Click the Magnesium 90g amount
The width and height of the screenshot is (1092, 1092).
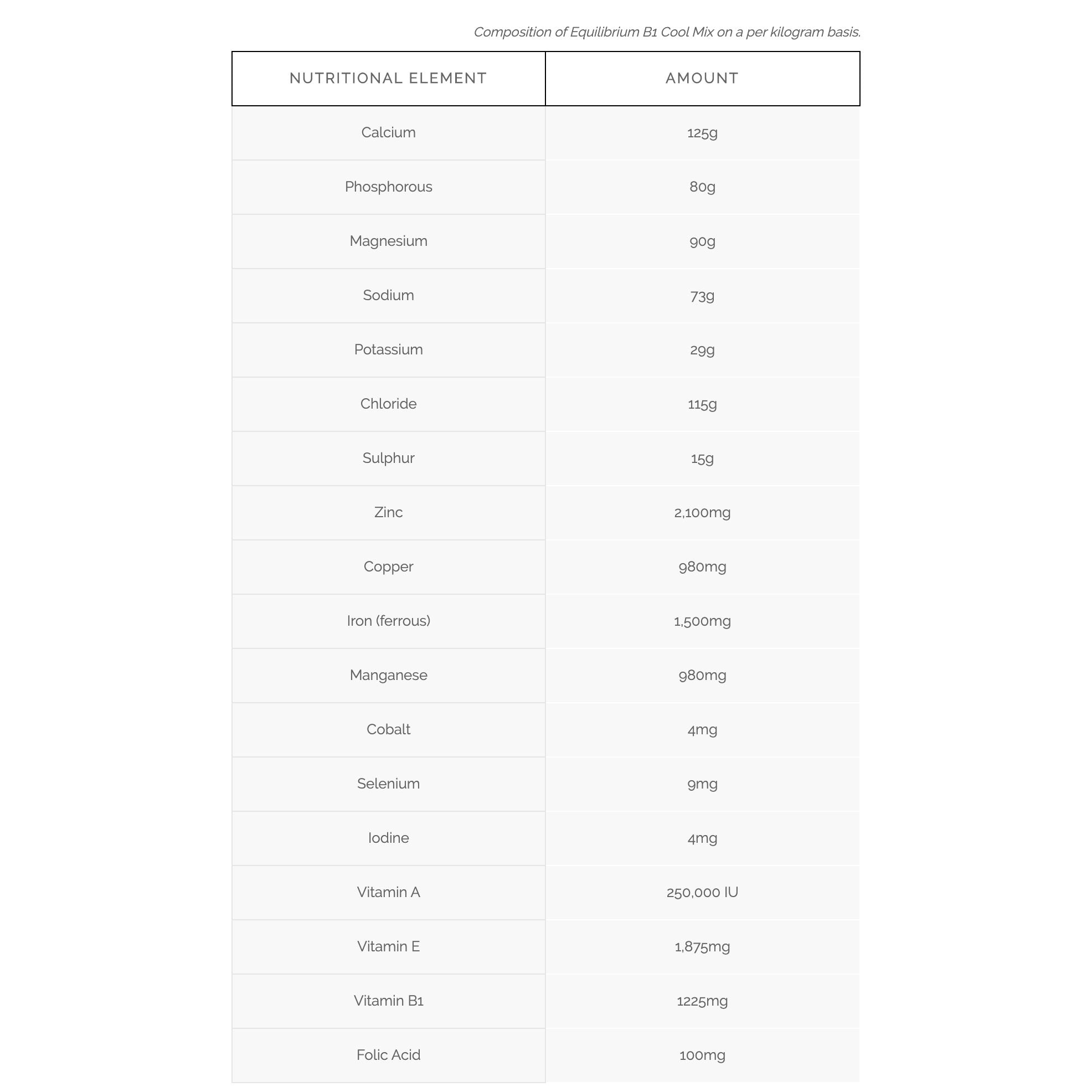tap(702, 241)
